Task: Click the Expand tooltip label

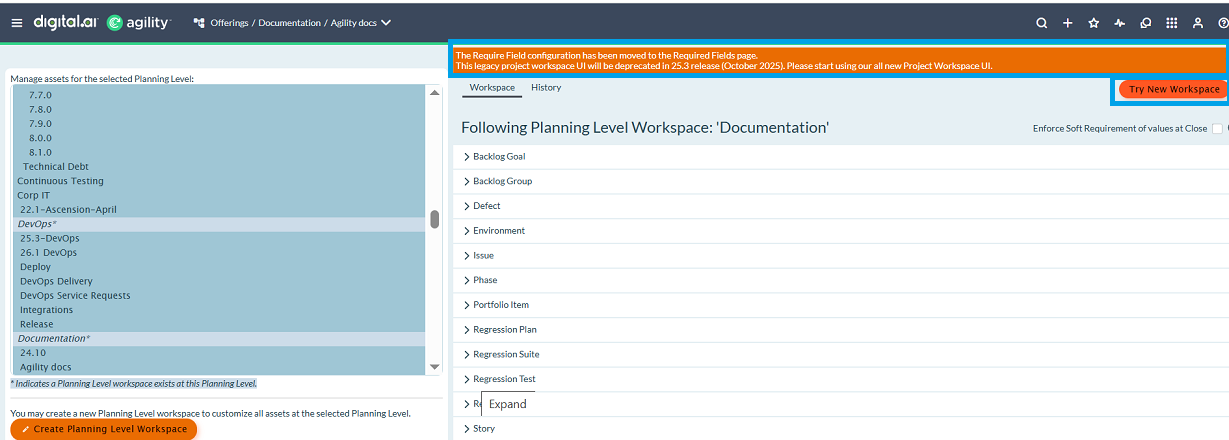Action: click(x=507, y=404)
